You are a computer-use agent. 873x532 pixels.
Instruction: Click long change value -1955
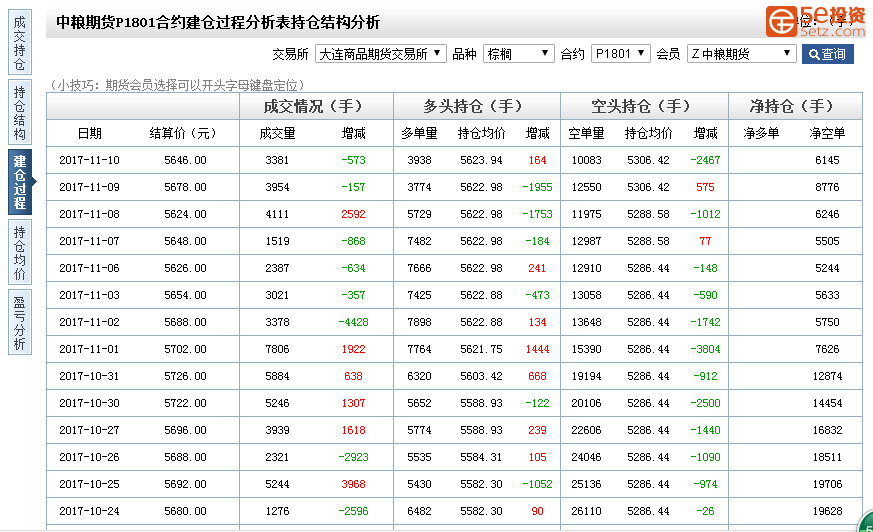point(537,187)
